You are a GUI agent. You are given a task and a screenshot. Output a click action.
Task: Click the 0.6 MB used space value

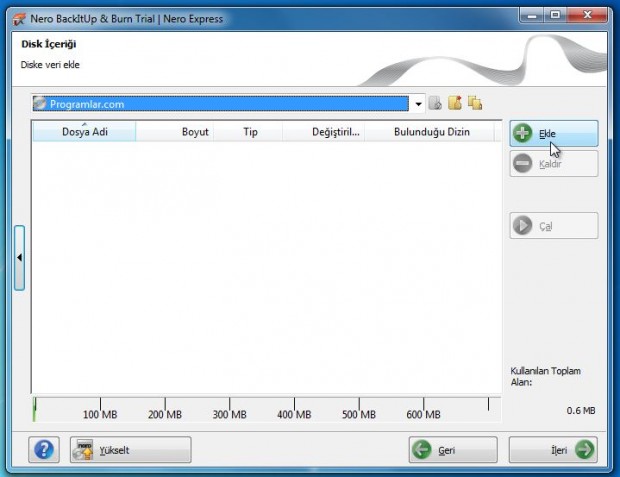click(580, 411)
